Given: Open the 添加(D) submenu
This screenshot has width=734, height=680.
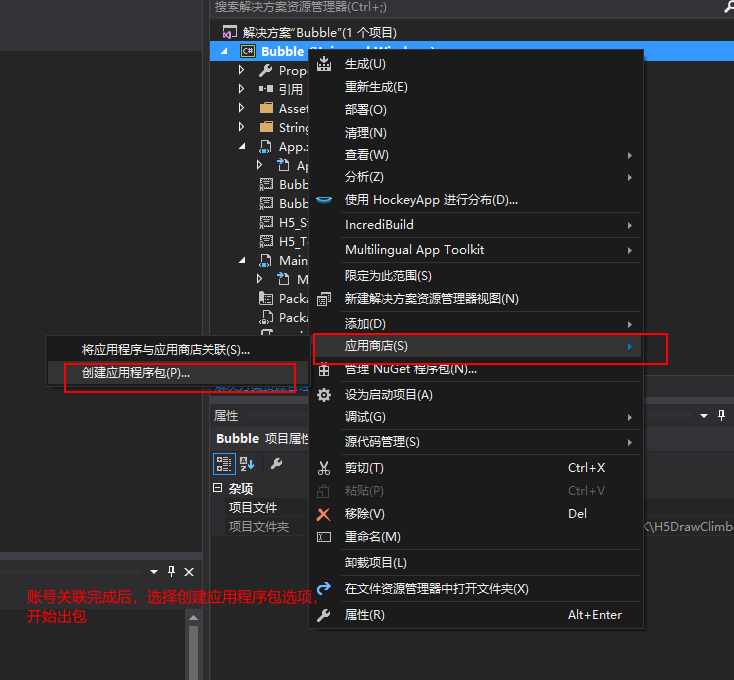Looking at the screenshot, I should (x=365, y=324).
